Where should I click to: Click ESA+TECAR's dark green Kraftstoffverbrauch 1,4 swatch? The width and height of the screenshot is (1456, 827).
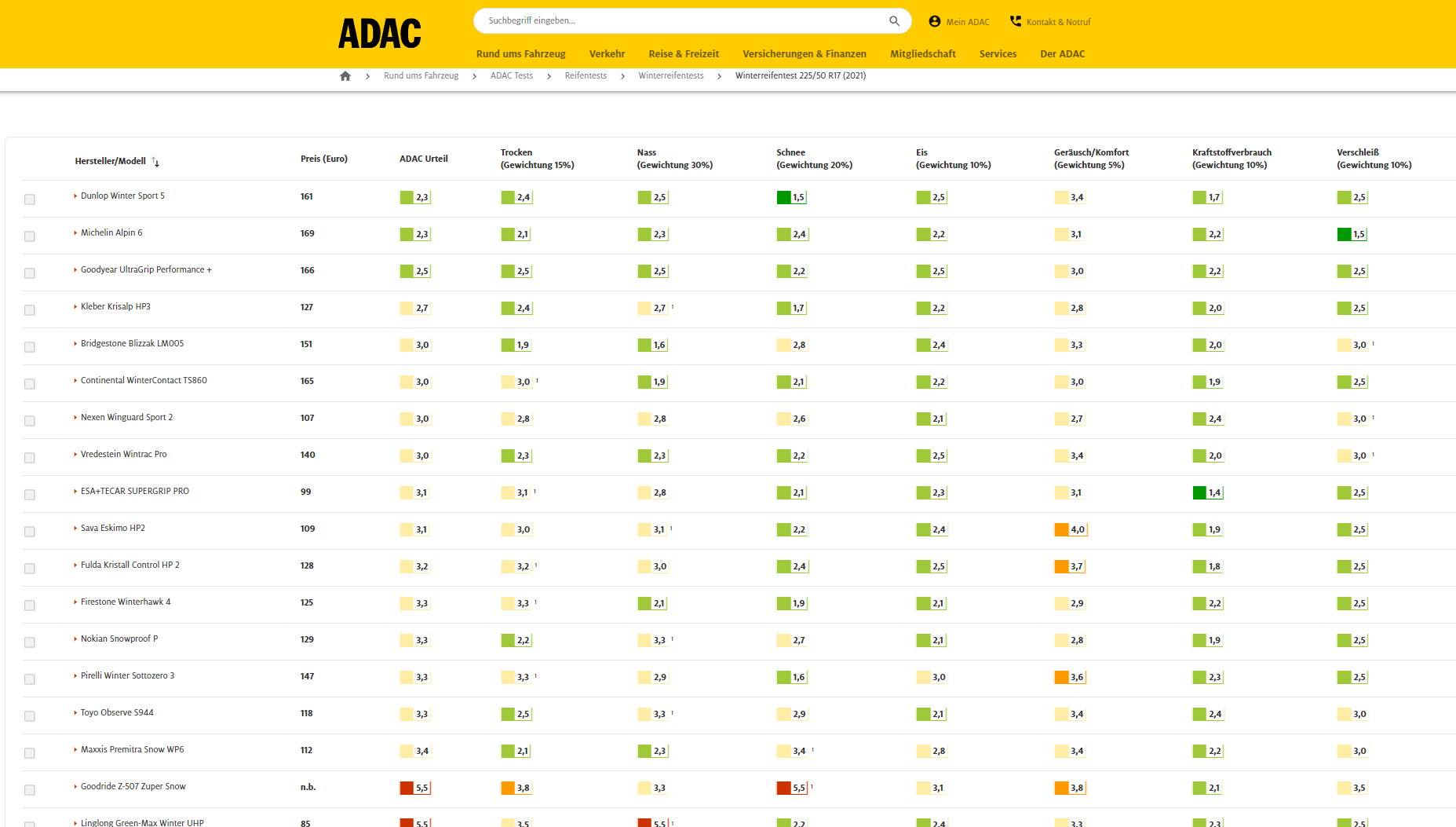1199,493
